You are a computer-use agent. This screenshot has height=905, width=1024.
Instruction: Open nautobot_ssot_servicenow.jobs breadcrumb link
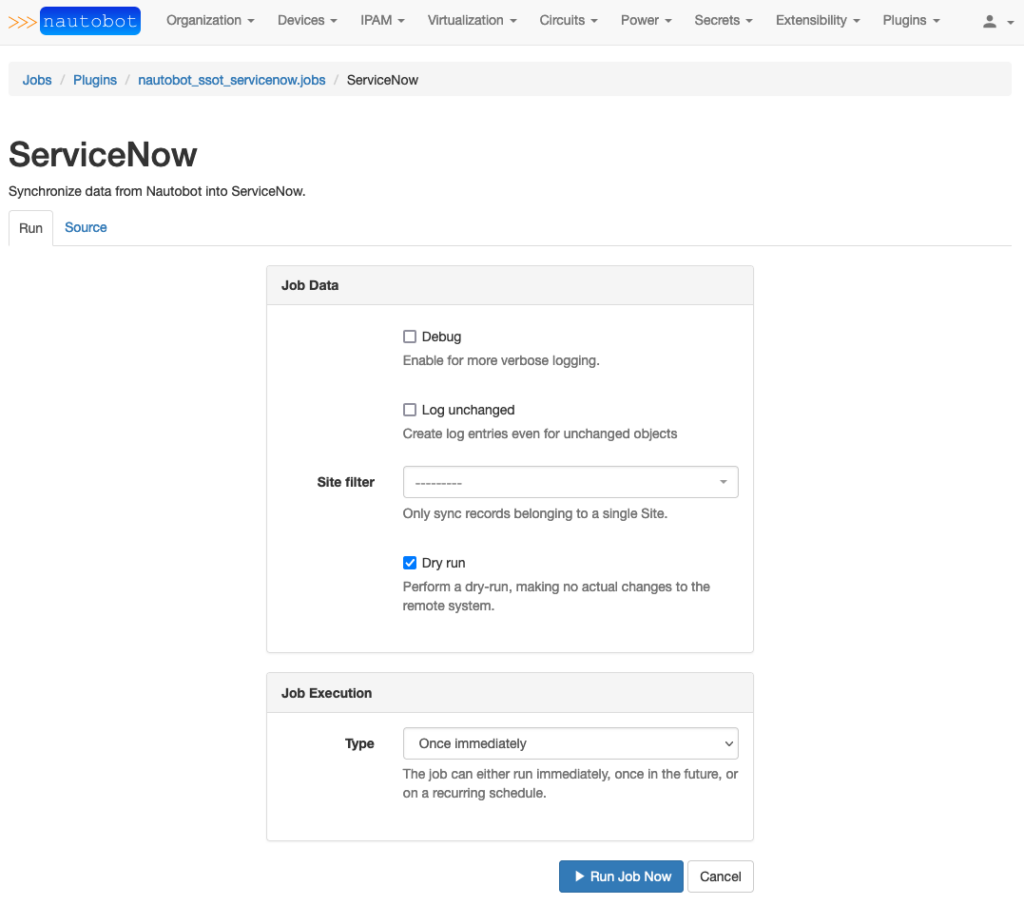tap(231, 80)
